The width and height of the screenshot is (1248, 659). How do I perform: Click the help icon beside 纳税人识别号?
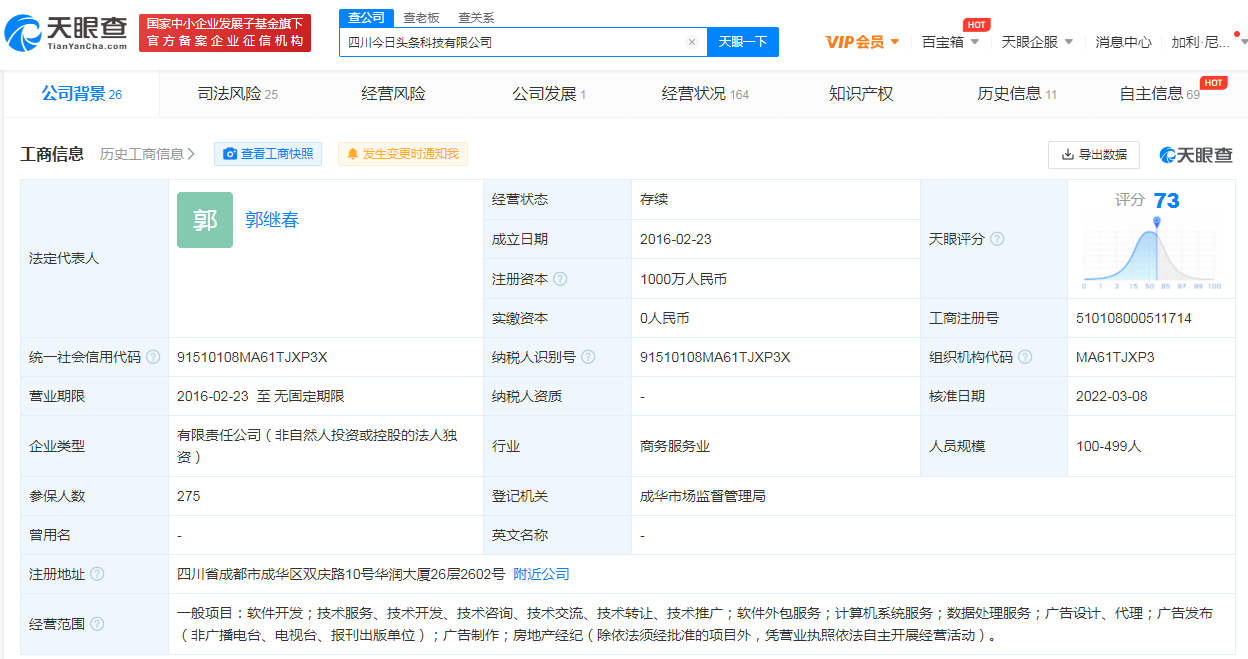pos(588,357)
